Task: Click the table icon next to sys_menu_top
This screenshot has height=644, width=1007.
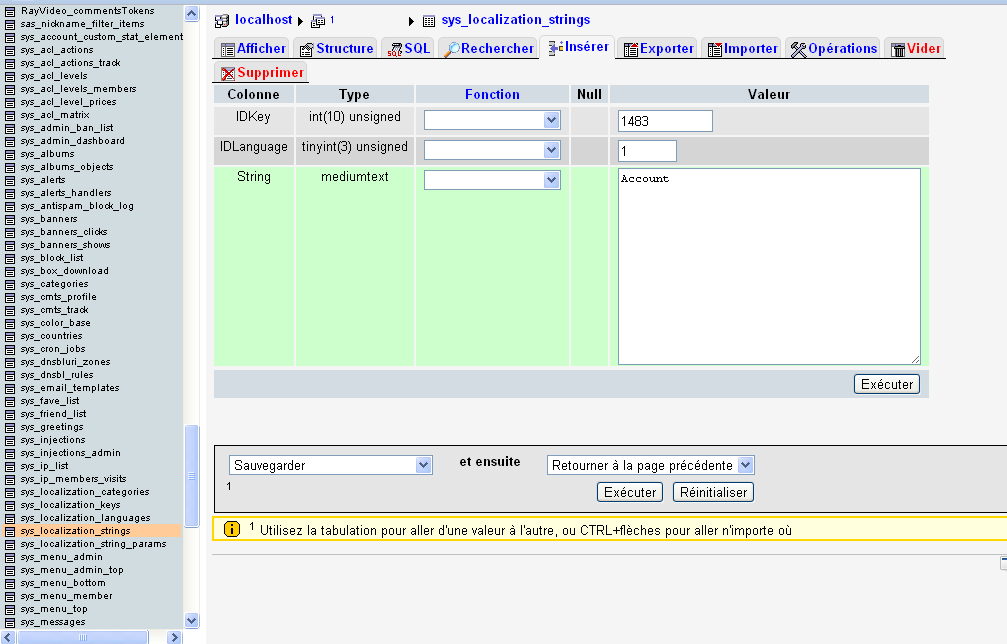Action: [x=10, y=609]
